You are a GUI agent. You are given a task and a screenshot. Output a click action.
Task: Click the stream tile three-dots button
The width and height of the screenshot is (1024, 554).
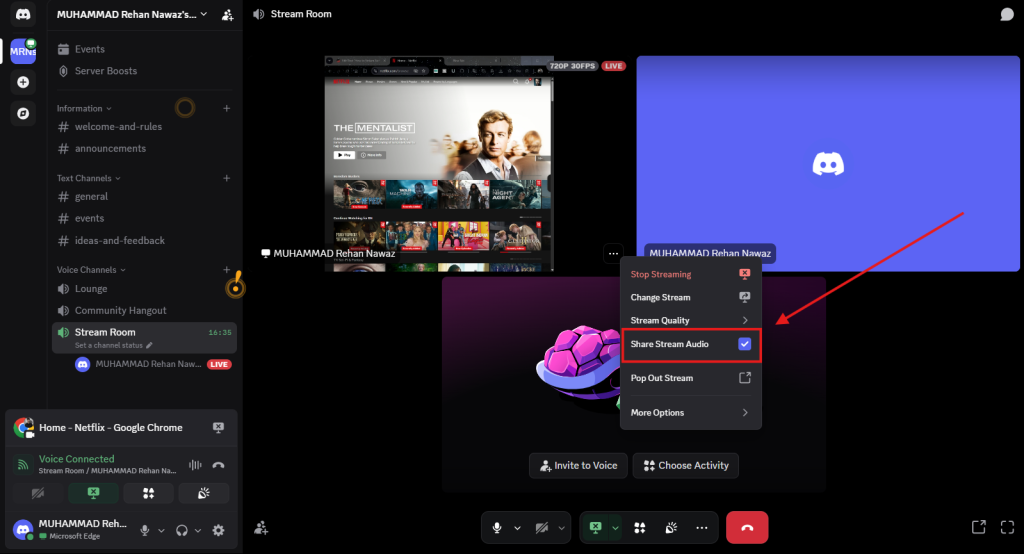tap(613, 253)
